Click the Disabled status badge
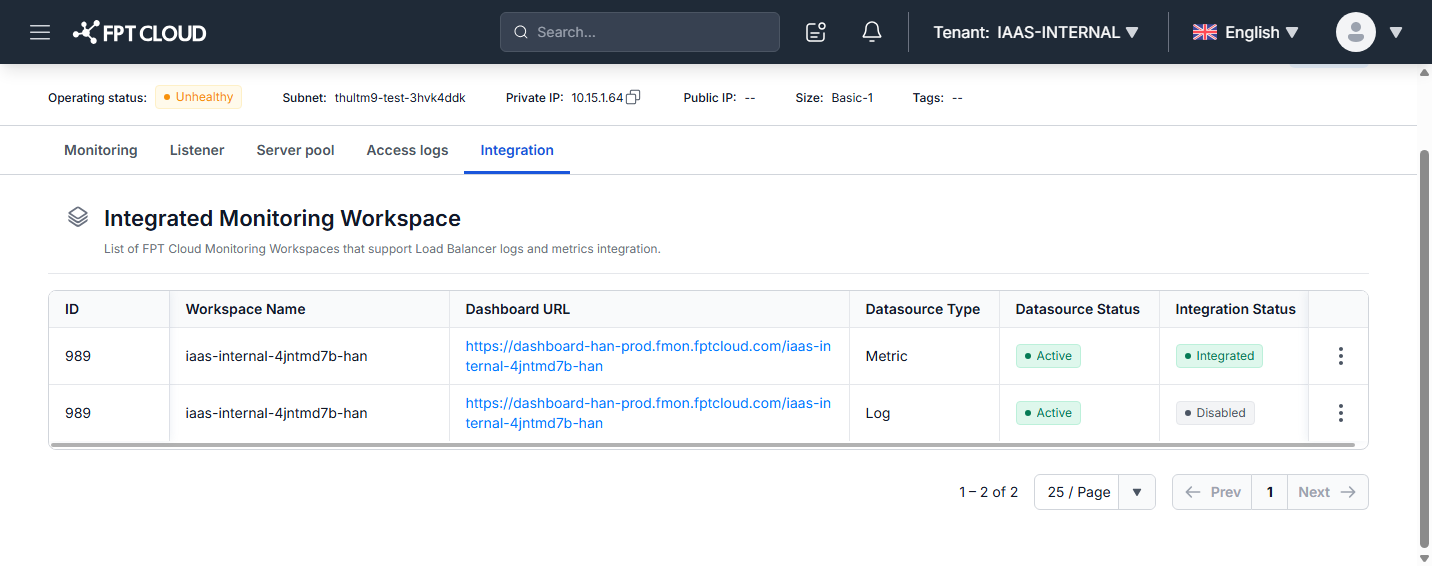Viewport: 1432px width, 566px height. tap(1215, 413)
